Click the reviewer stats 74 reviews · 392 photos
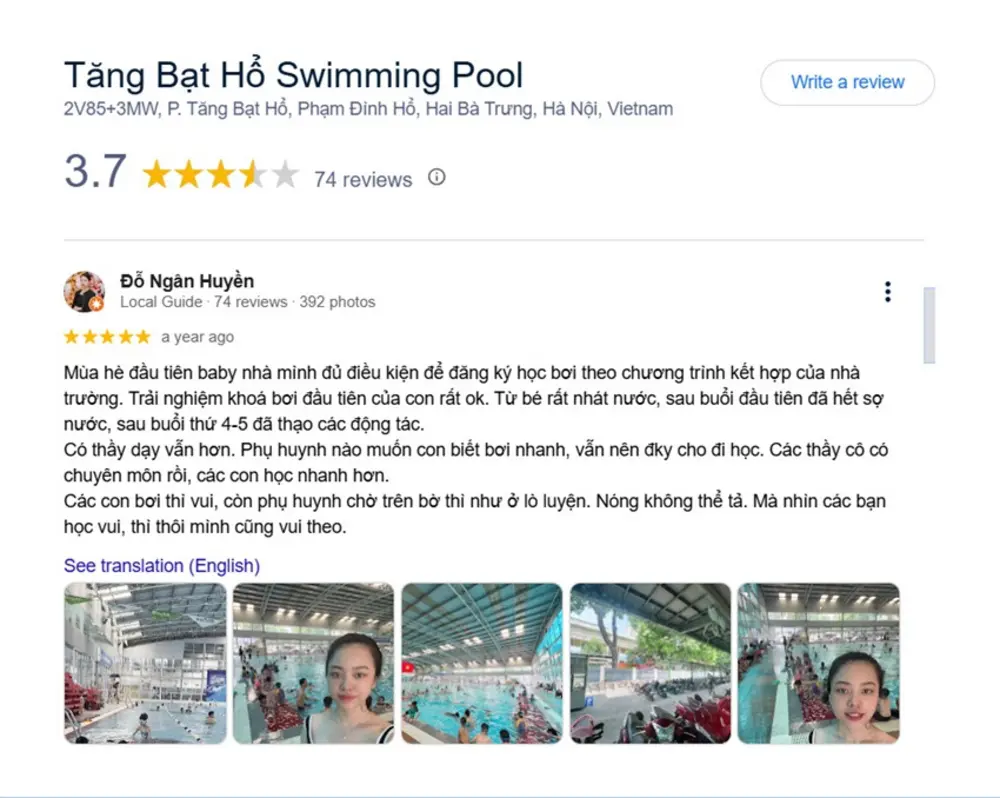 295,302
